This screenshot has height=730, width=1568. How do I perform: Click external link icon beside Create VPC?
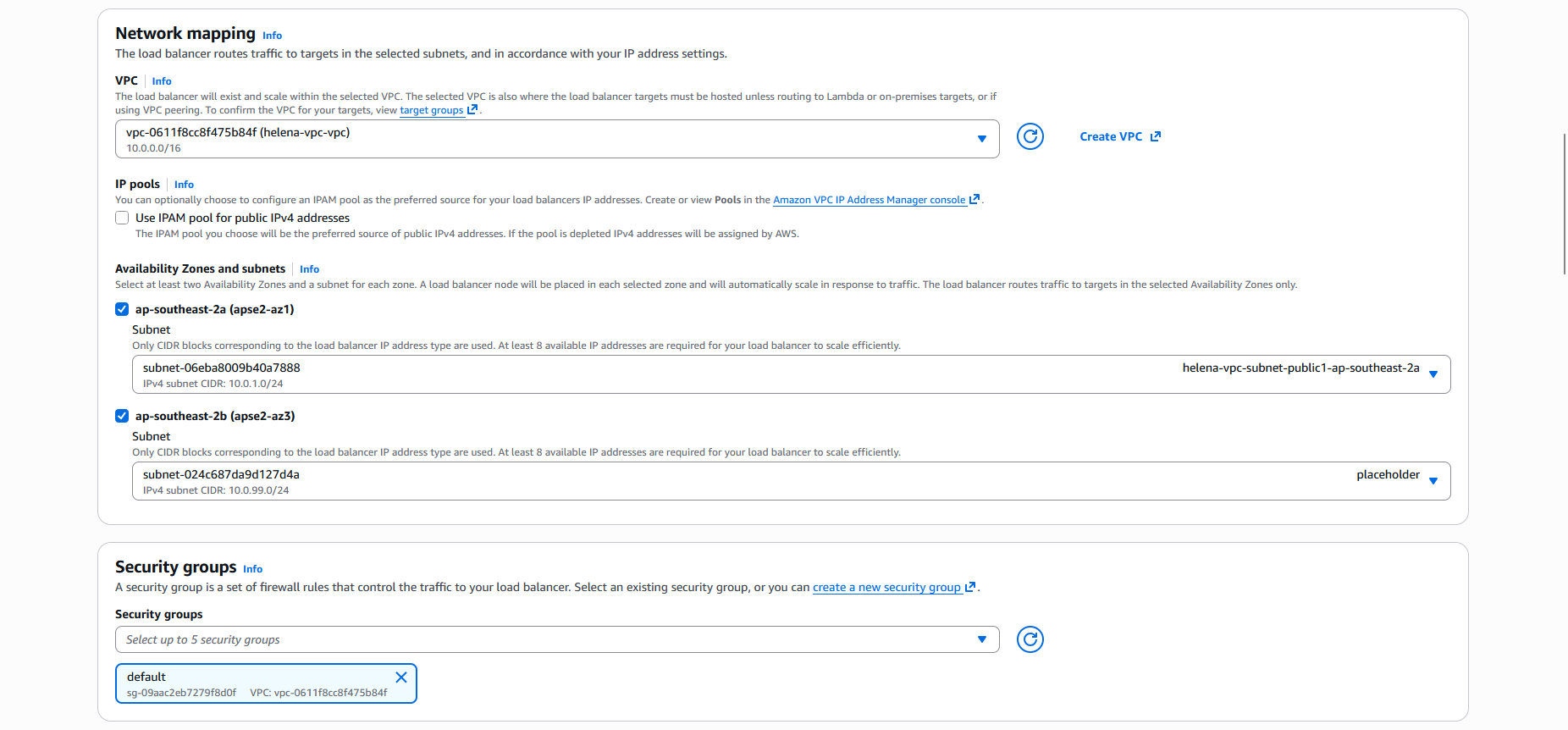[x=1156, y=136]
